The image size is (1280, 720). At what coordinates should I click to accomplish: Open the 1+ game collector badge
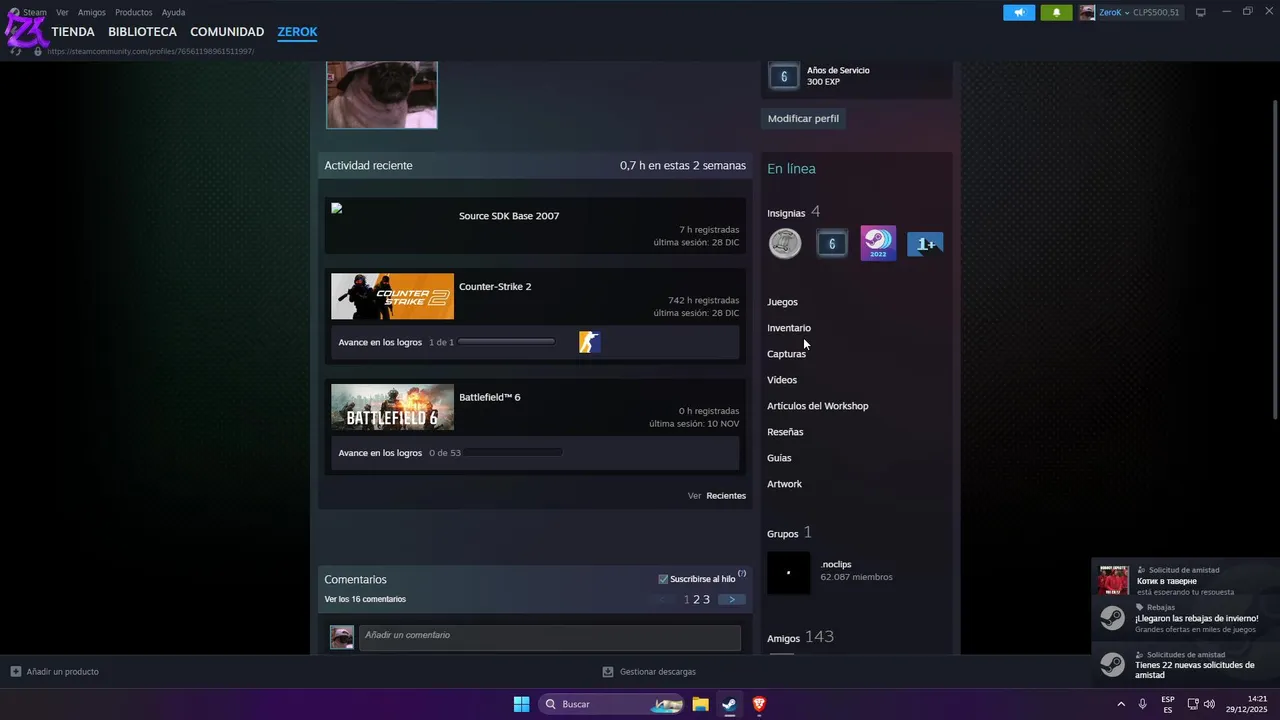pos(925,244)
